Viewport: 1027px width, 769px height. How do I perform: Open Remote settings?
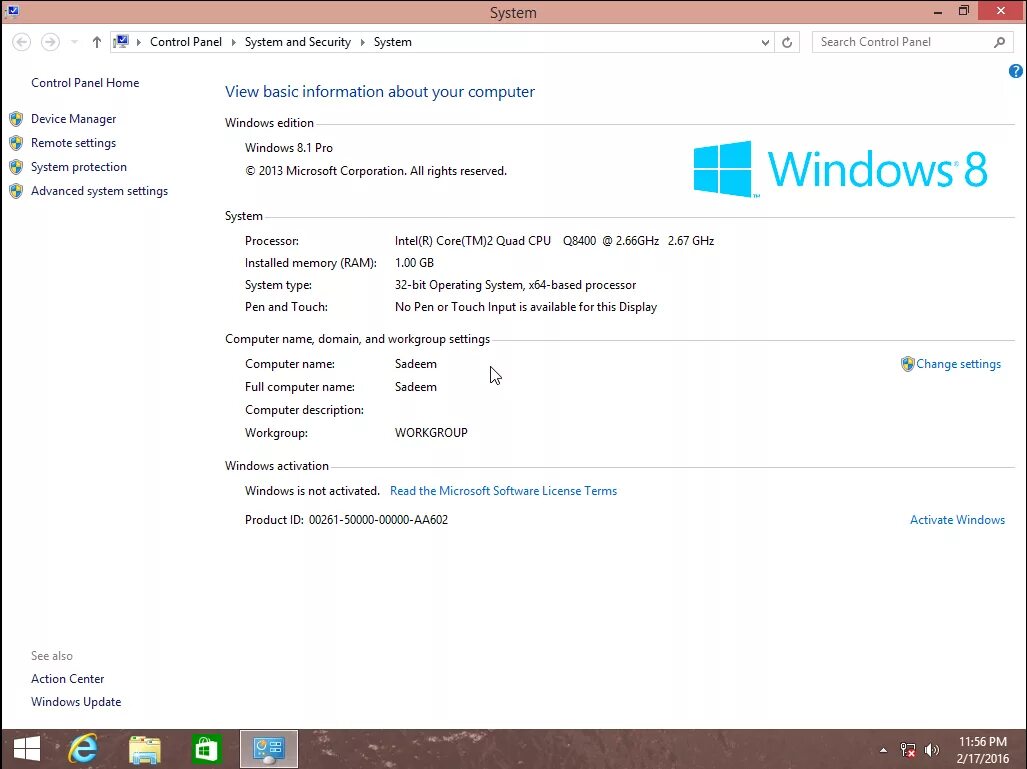coord(73,142)
